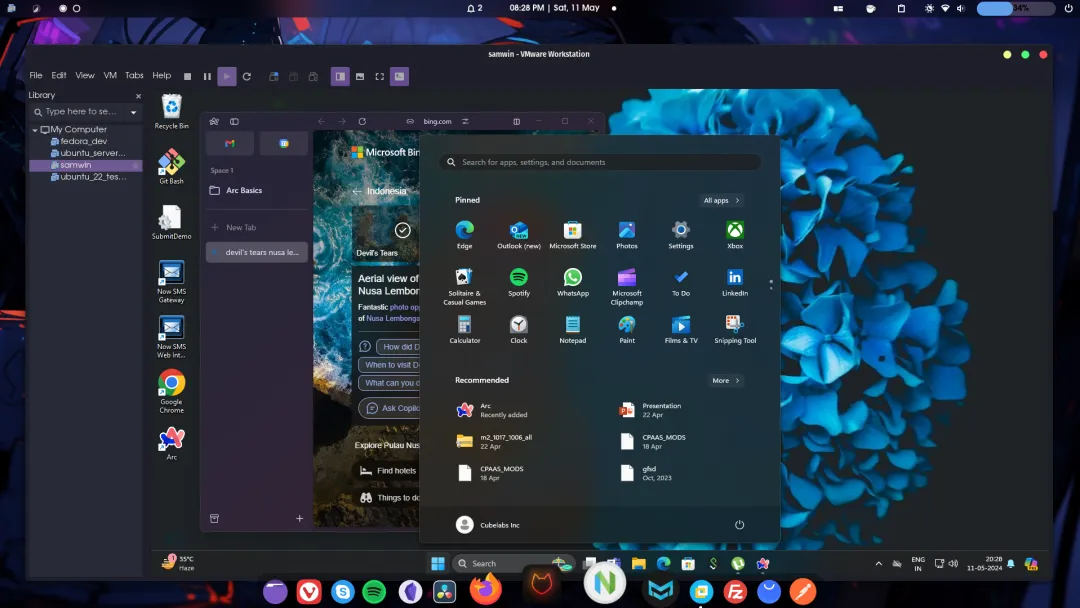
Task: Launch the Xbox app
Action: (x=735, y=235)
